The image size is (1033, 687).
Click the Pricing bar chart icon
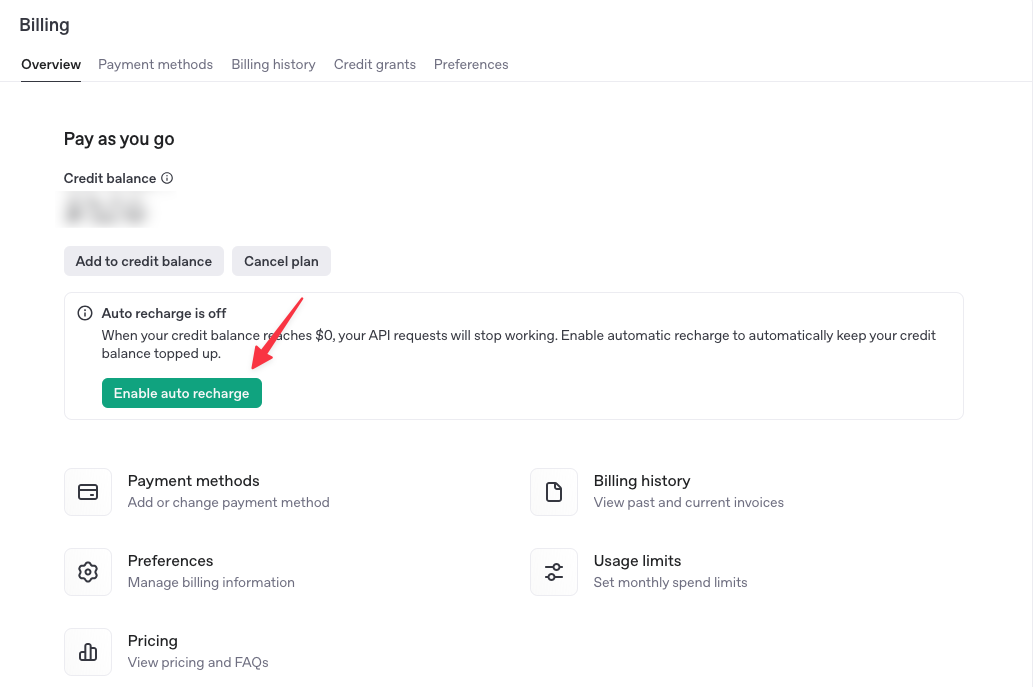88,652
